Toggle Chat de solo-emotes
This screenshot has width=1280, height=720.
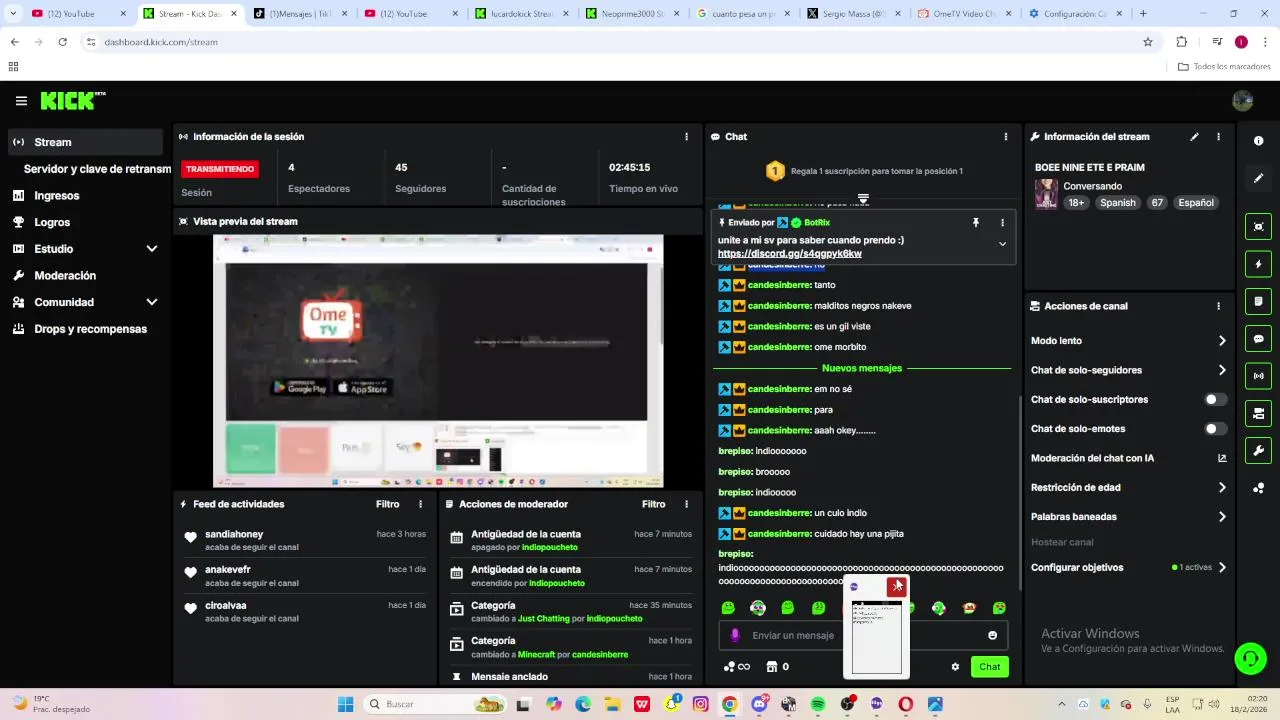click(x=1215, y=429)
